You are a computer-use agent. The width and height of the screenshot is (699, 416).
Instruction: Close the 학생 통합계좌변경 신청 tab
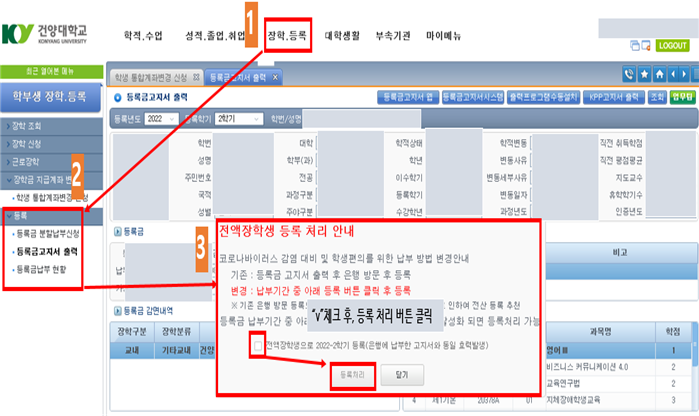pyautogui.click(x=196, y=77)
